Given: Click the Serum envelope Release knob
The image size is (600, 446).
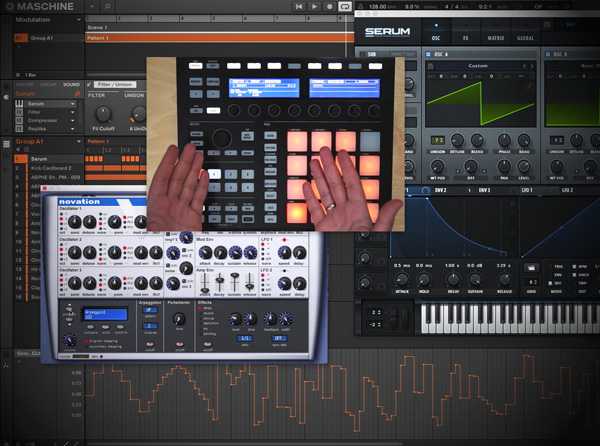Looking at the screenshot, I should (x=504, y=280).
